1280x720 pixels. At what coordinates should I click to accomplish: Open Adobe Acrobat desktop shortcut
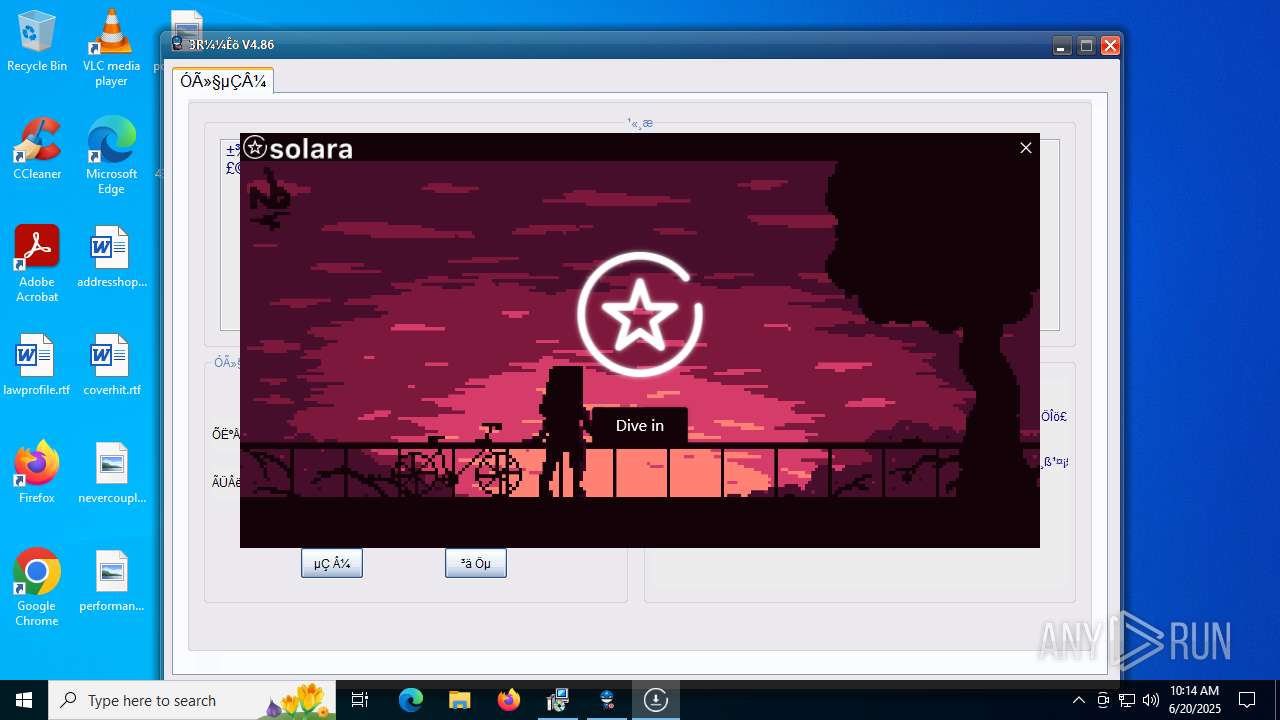[x=37, y=264]
